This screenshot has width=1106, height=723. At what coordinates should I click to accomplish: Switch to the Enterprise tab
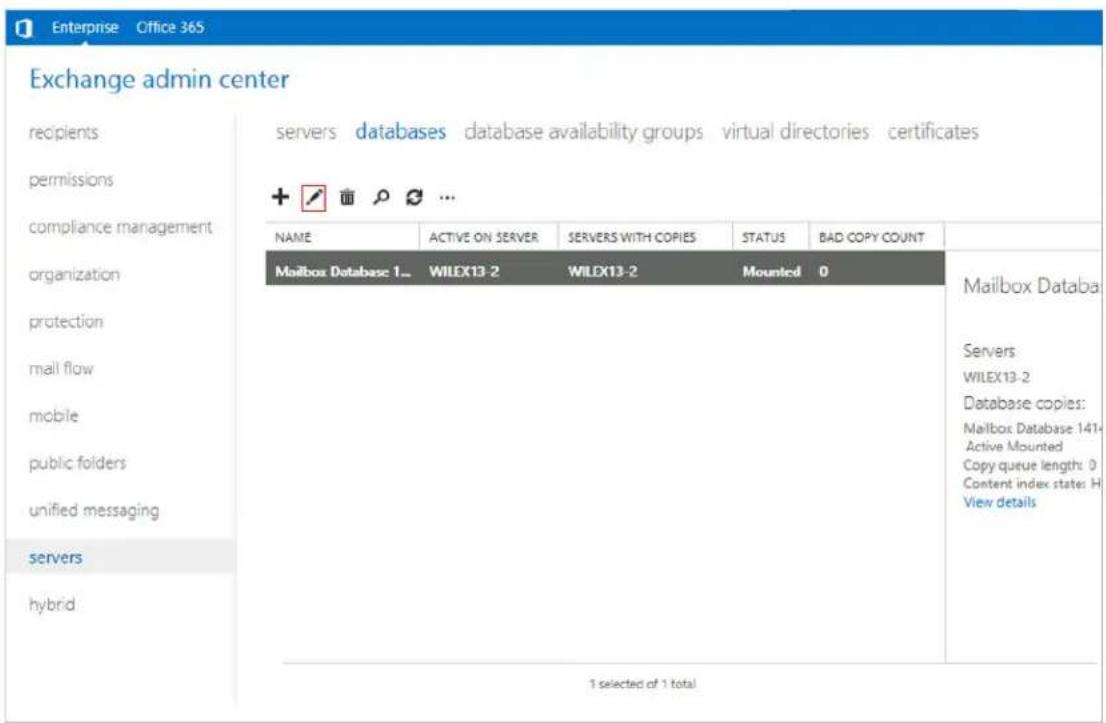[85, 28]
